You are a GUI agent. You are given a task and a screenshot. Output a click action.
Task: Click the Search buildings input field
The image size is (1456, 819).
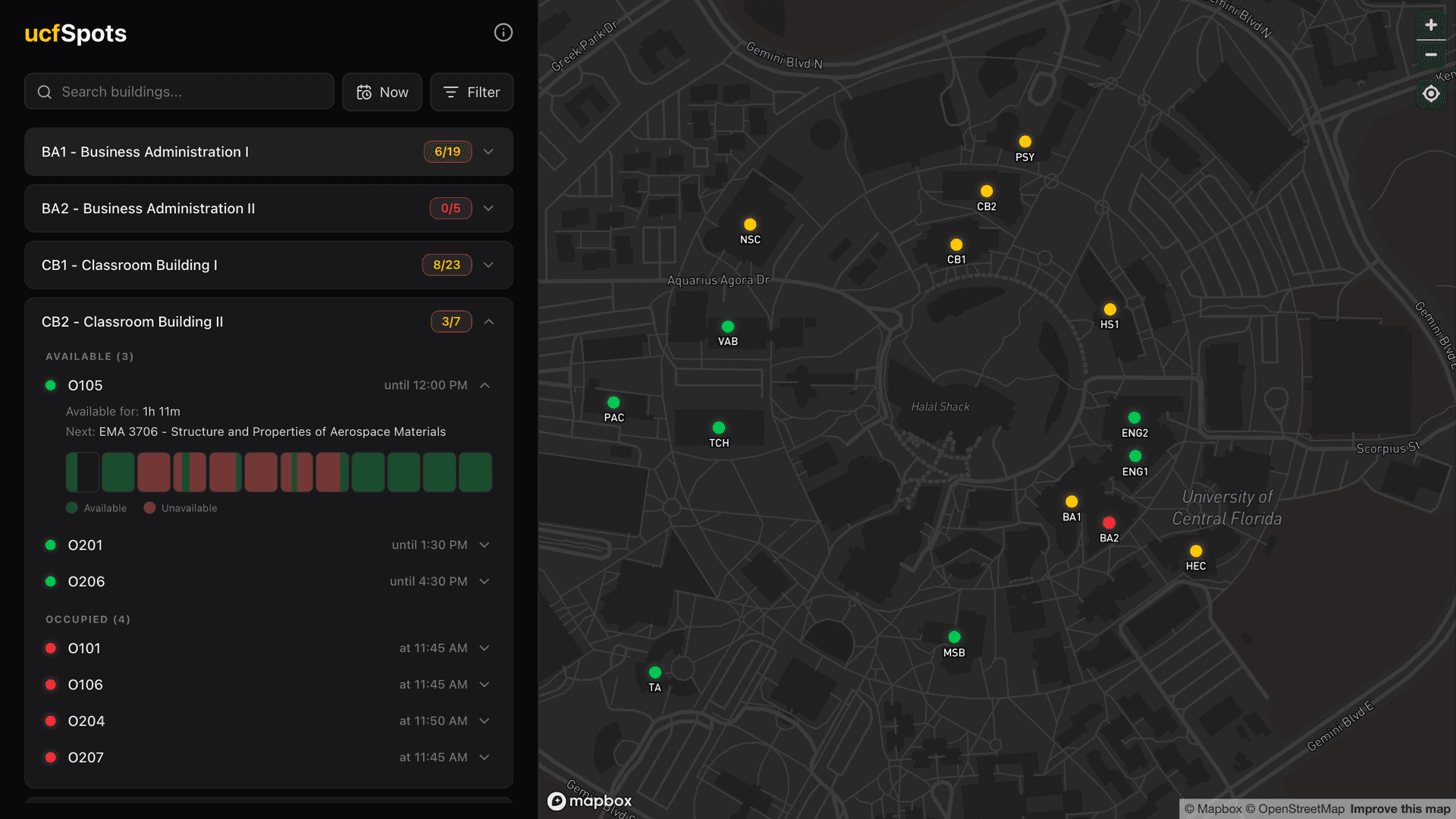[179, 92]
